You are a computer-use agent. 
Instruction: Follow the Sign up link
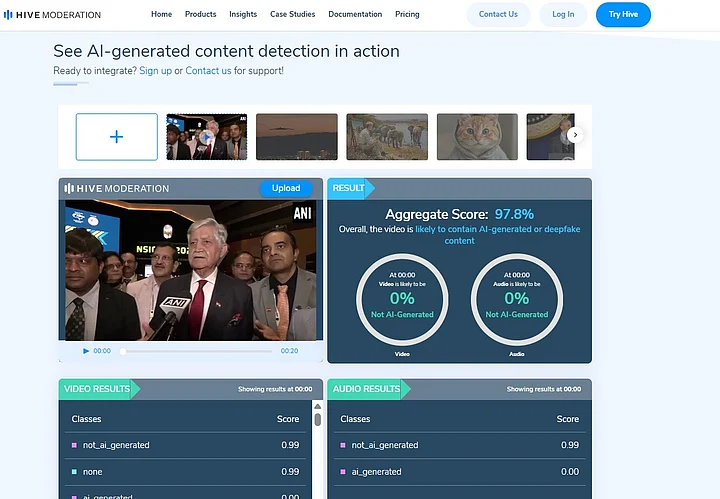tap(156, 71)
